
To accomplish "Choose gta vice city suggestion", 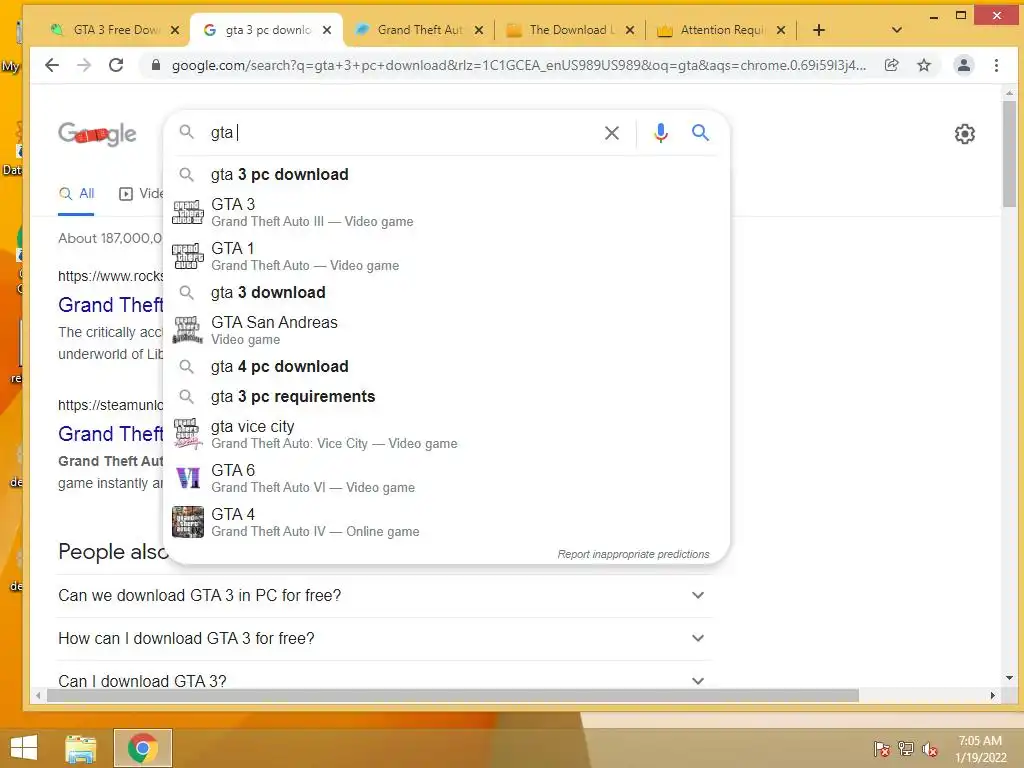I will [446, 434].
